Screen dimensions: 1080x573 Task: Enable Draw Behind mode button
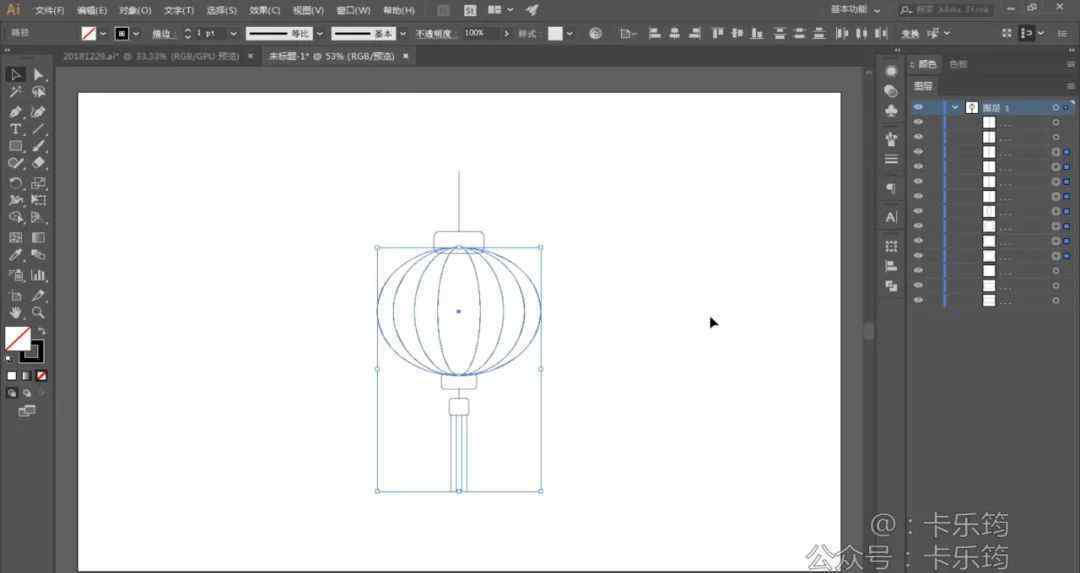(26, 393)
